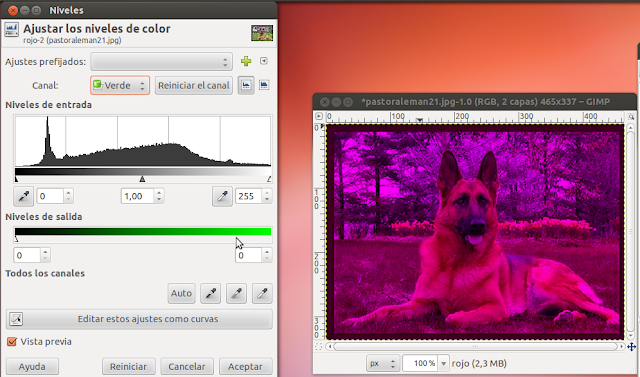Click low input level spinner arrows
The image size is (640, 377).
pyautogui.click(x=68, y=196)
